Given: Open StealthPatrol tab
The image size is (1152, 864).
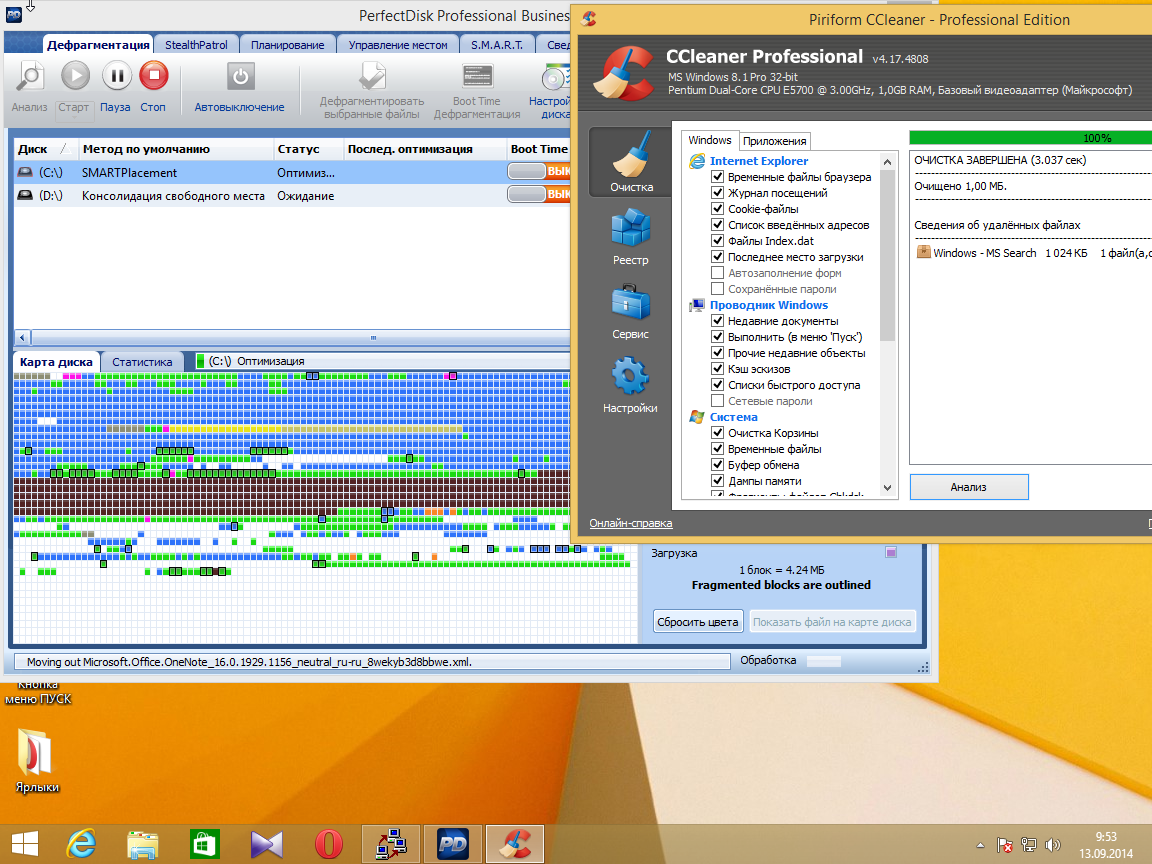Looking at the screenshot, I should point(196,45).
